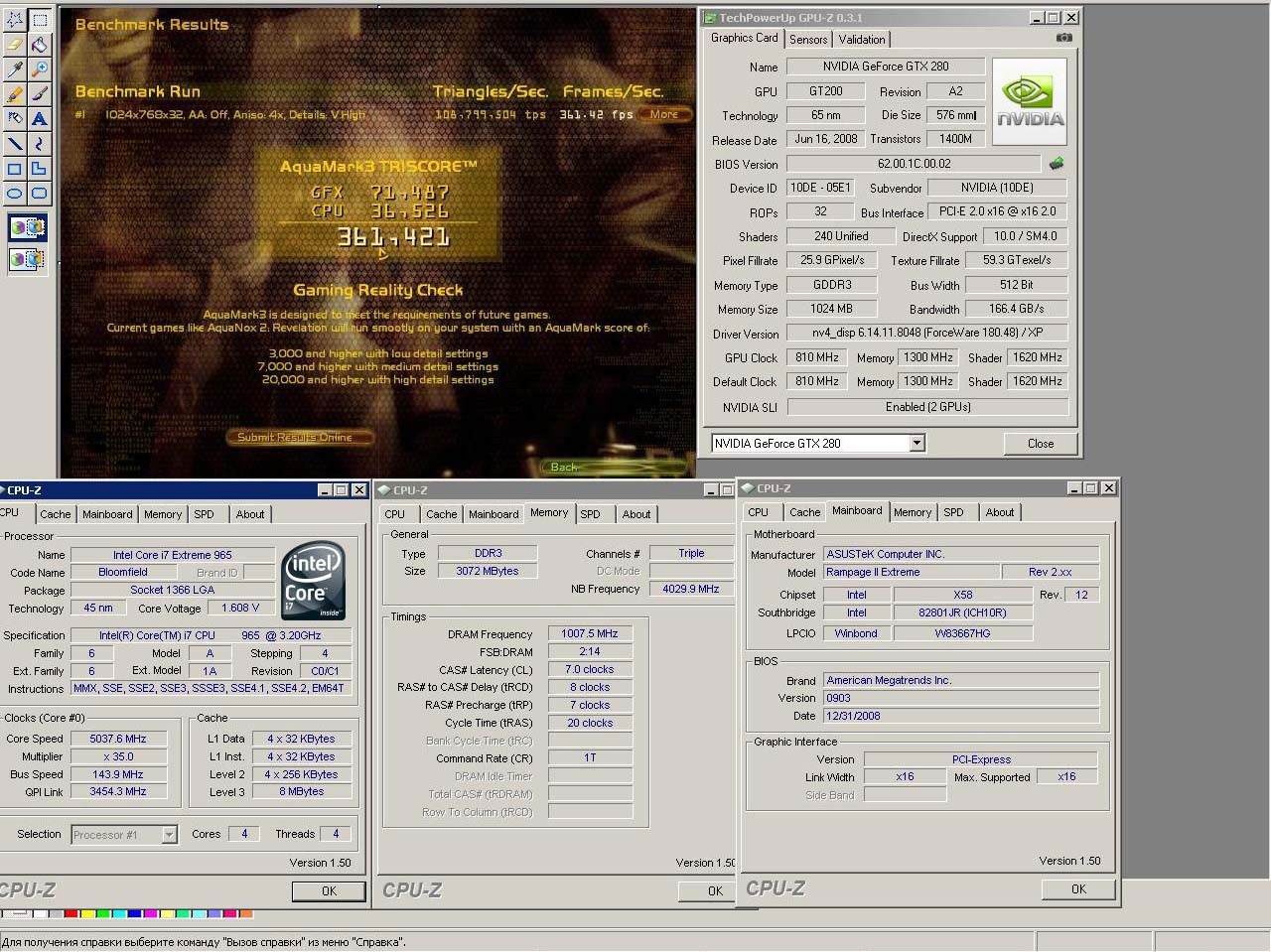
Task: Select the Brush tool in Paint
Action: click(39, 93)
